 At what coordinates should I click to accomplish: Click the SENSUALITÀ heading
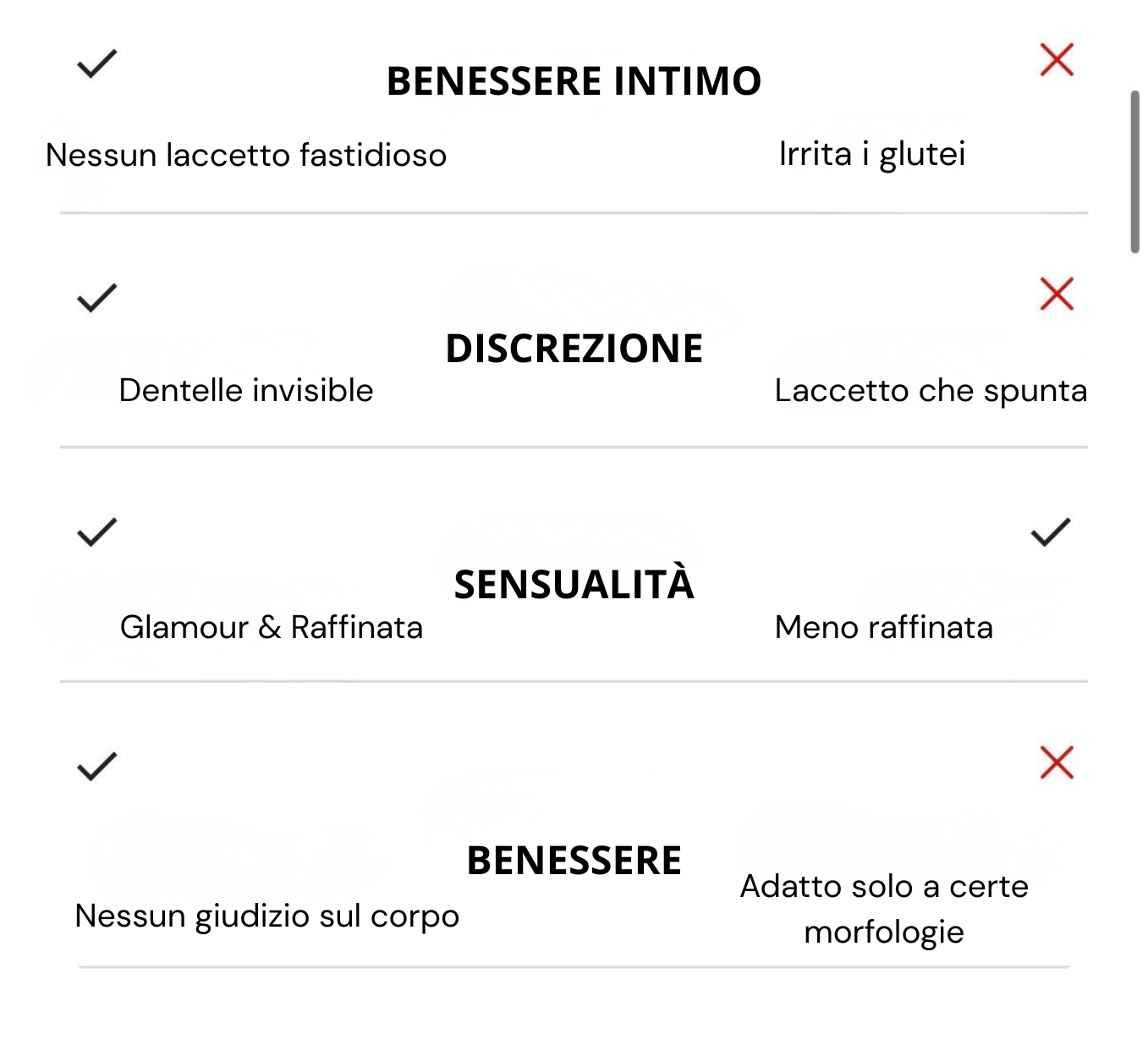point(574,585)
